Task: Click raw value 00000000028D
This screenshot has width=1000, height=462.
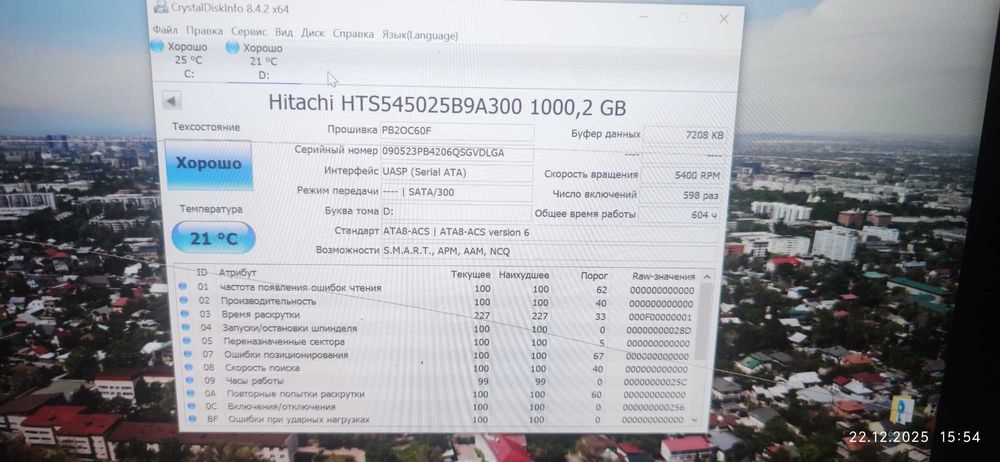Action: click(658, 330)
